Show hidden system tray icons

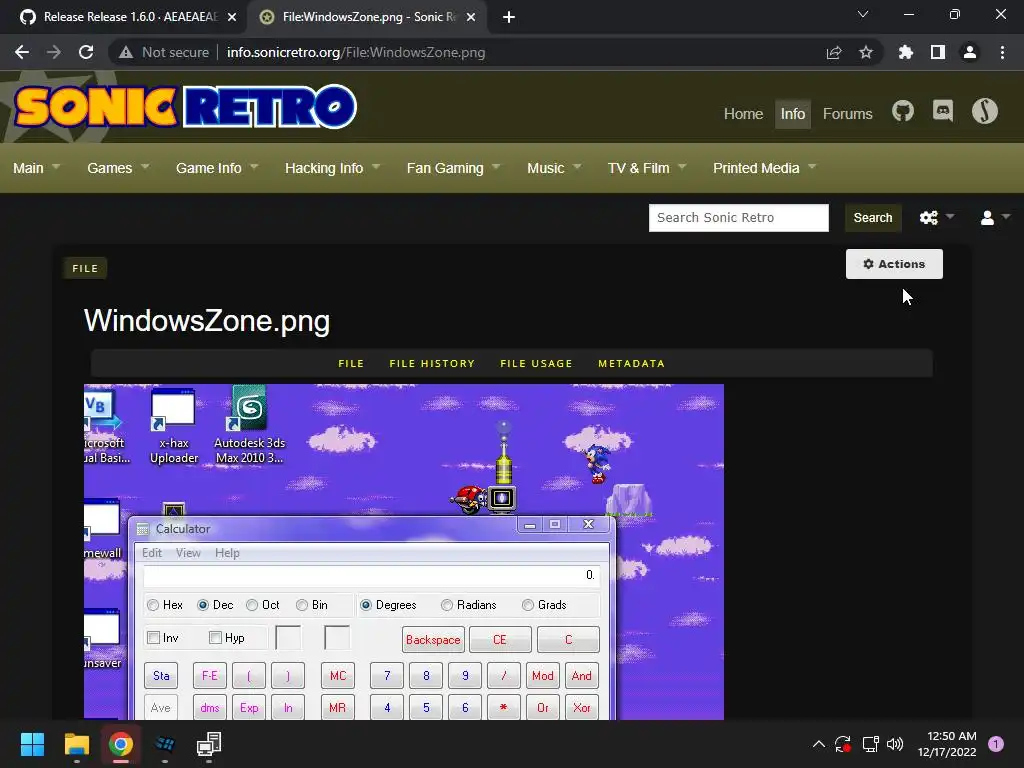click(818, 744)
